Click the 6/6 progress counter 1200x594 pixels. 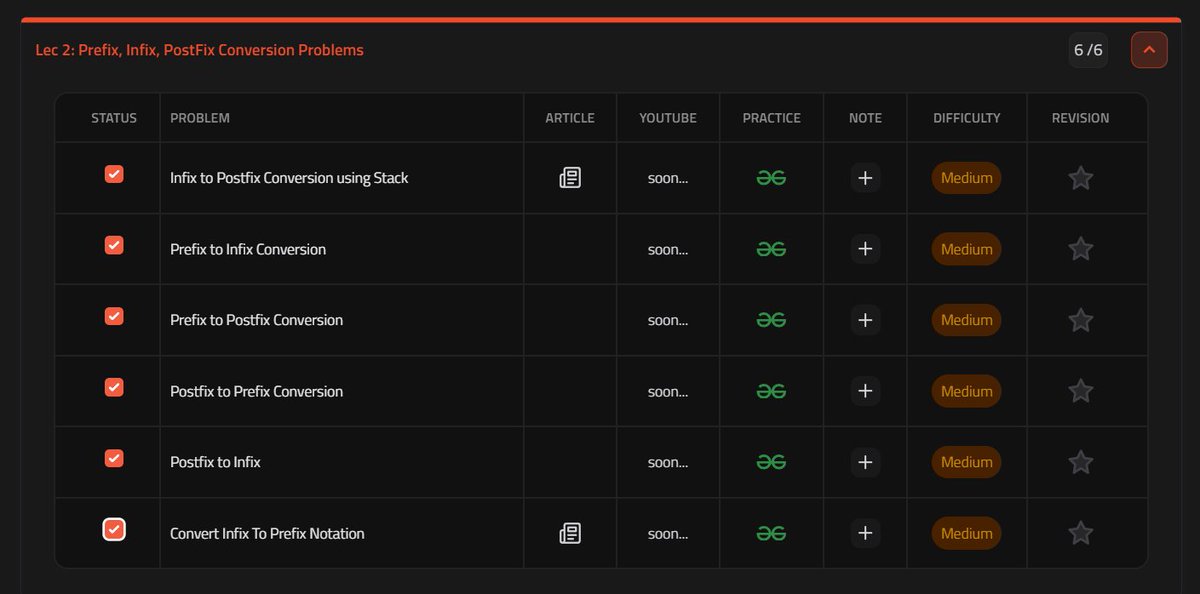(x=1088, y=49)
